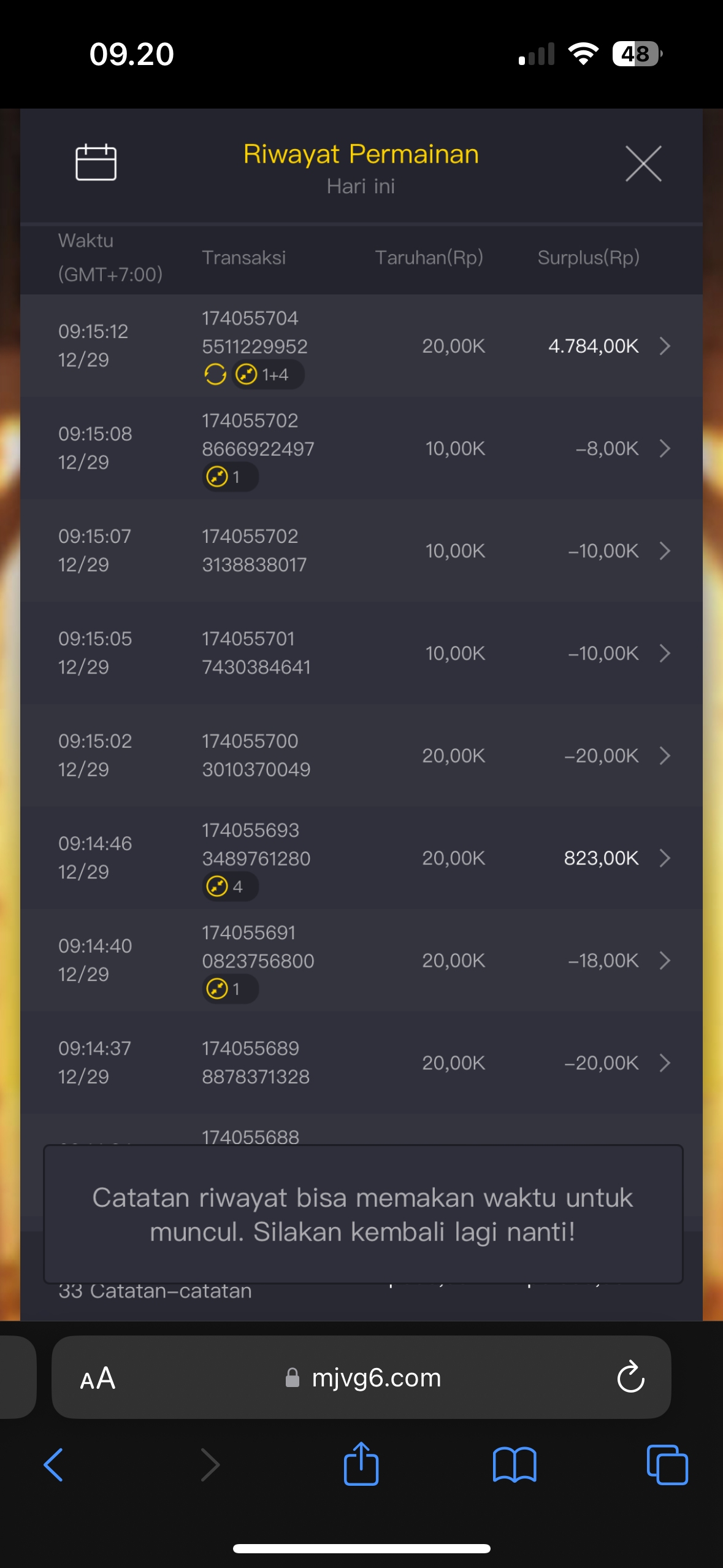Tap the mjvg6.com address bar
This screenshot has width=723, height=1568.
click(375, 1378)
